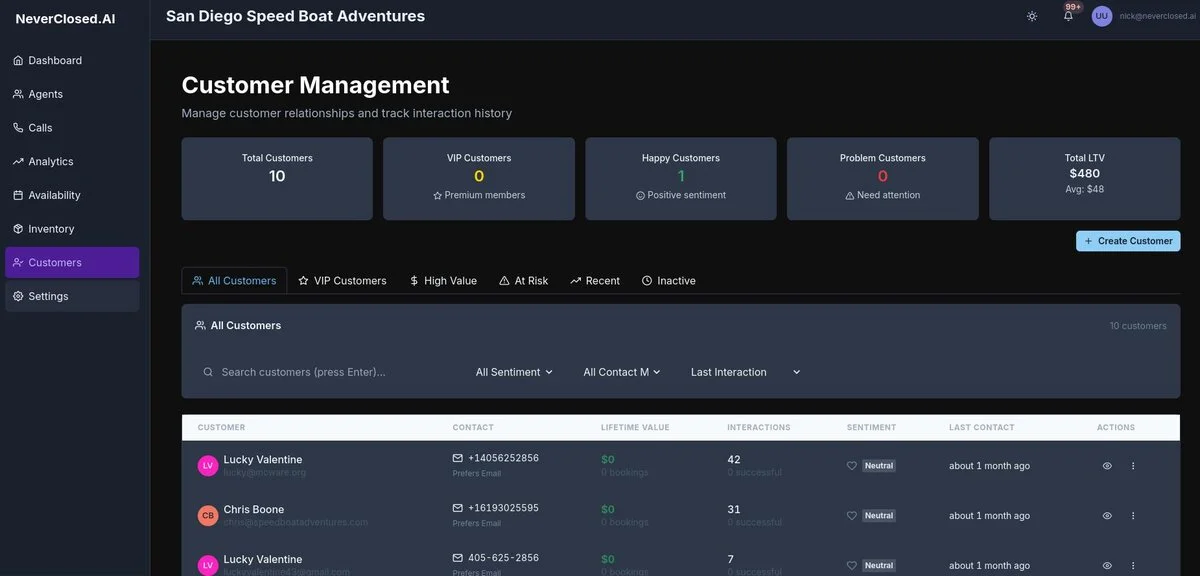Viewport: 1200px width, 576px height.
Task: Expand the All Sentiment filter dropdown
Action: point(514,372)
